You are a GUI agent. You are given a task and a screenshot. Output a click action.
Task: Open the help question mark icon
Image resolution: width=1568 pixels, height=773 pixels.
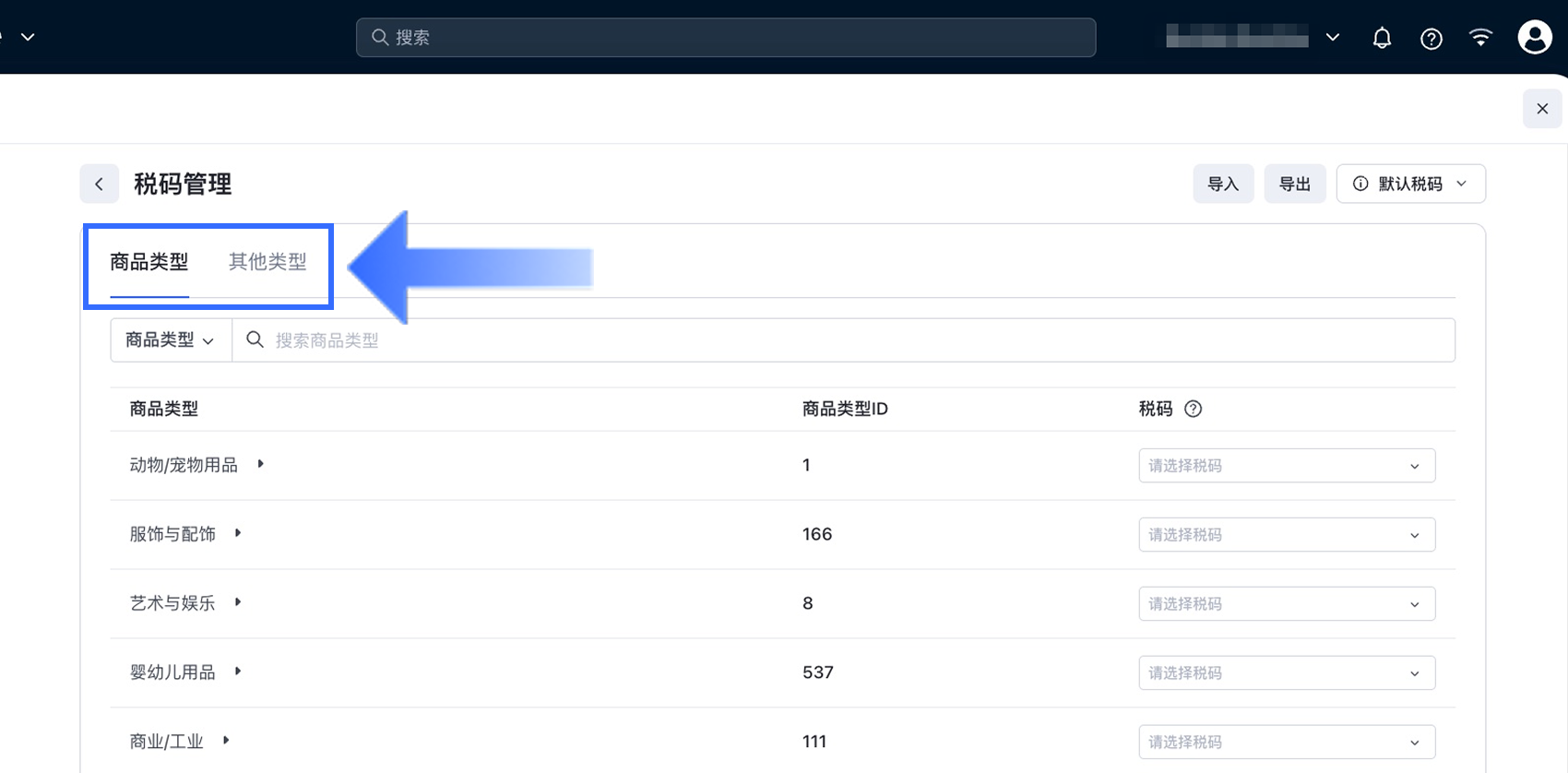1431,38
